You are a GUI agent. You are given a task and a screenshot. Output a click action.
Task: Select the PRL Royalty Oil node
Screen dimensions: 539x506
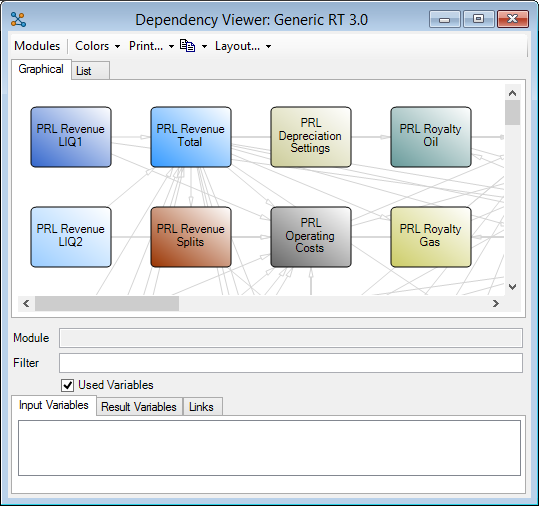(431, 137)
